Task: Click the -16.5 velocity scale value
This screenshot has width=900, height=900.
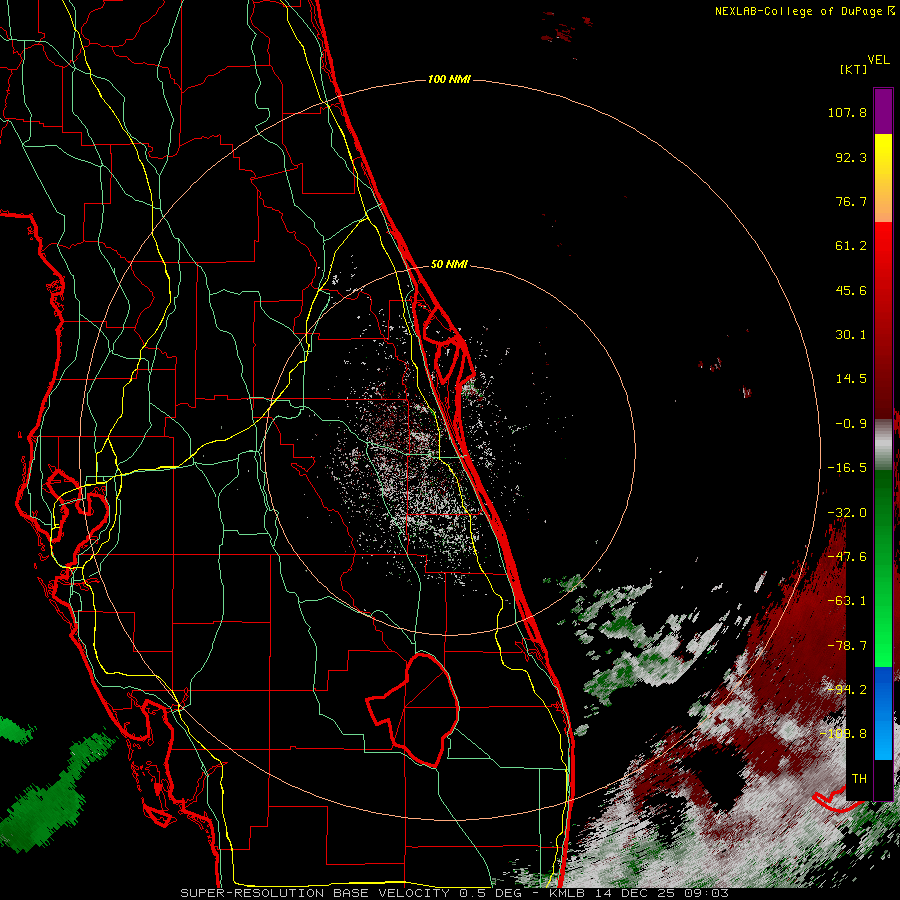Action: 847,468
